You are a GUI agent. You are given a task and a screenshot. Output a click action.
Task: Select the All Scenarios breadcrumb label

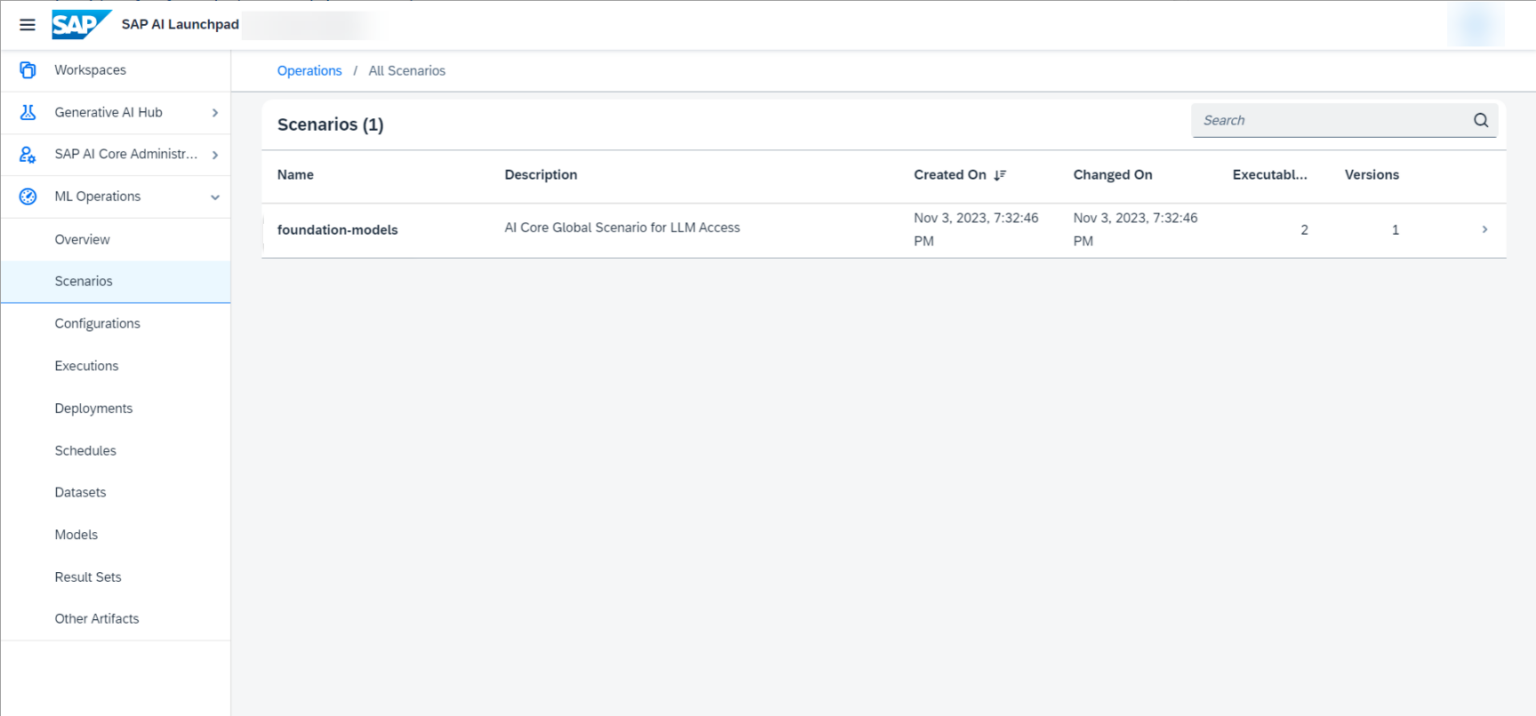click(x=407, y=70)
